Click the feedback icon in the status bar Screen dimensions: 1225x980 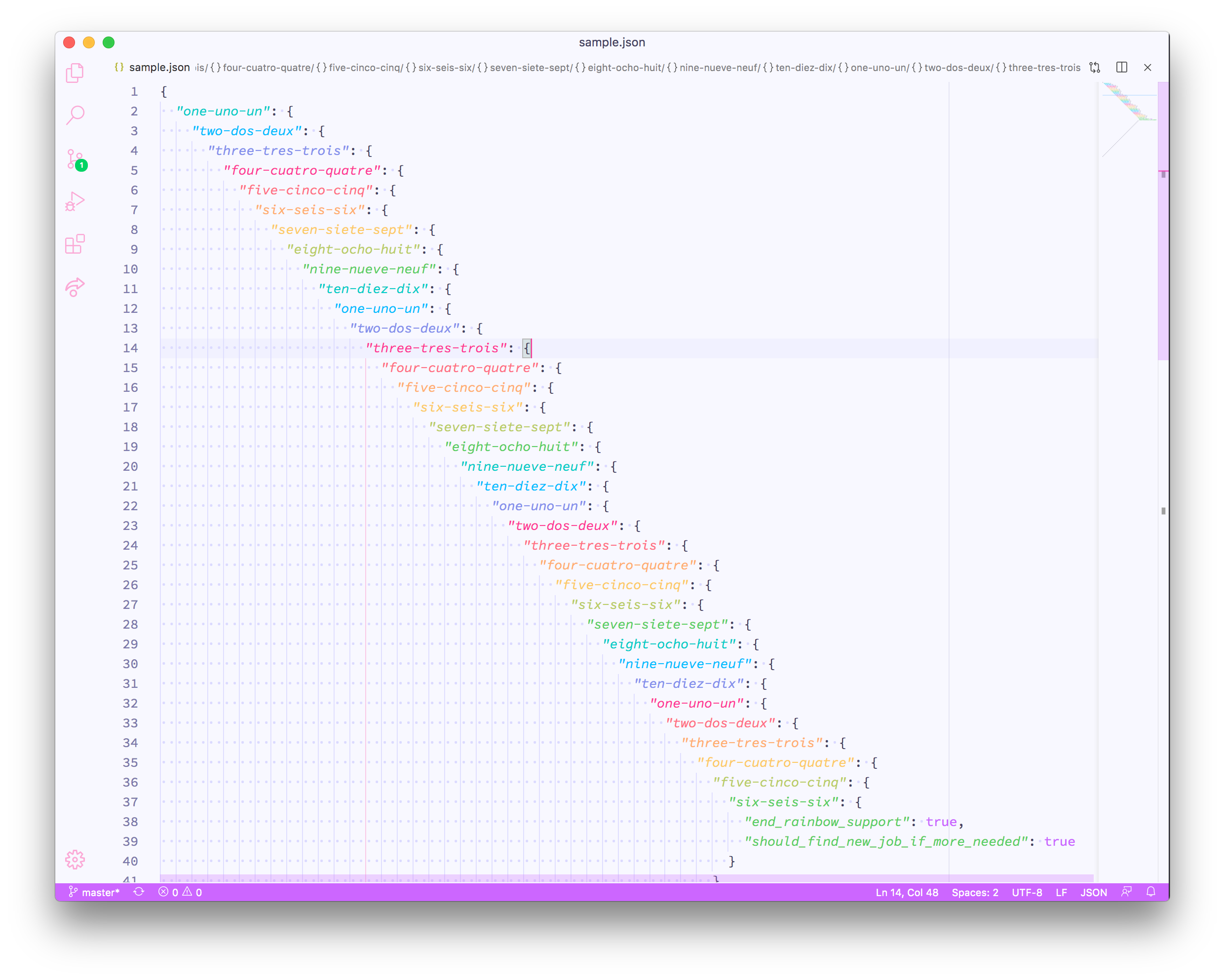[x=1126, y=892]
